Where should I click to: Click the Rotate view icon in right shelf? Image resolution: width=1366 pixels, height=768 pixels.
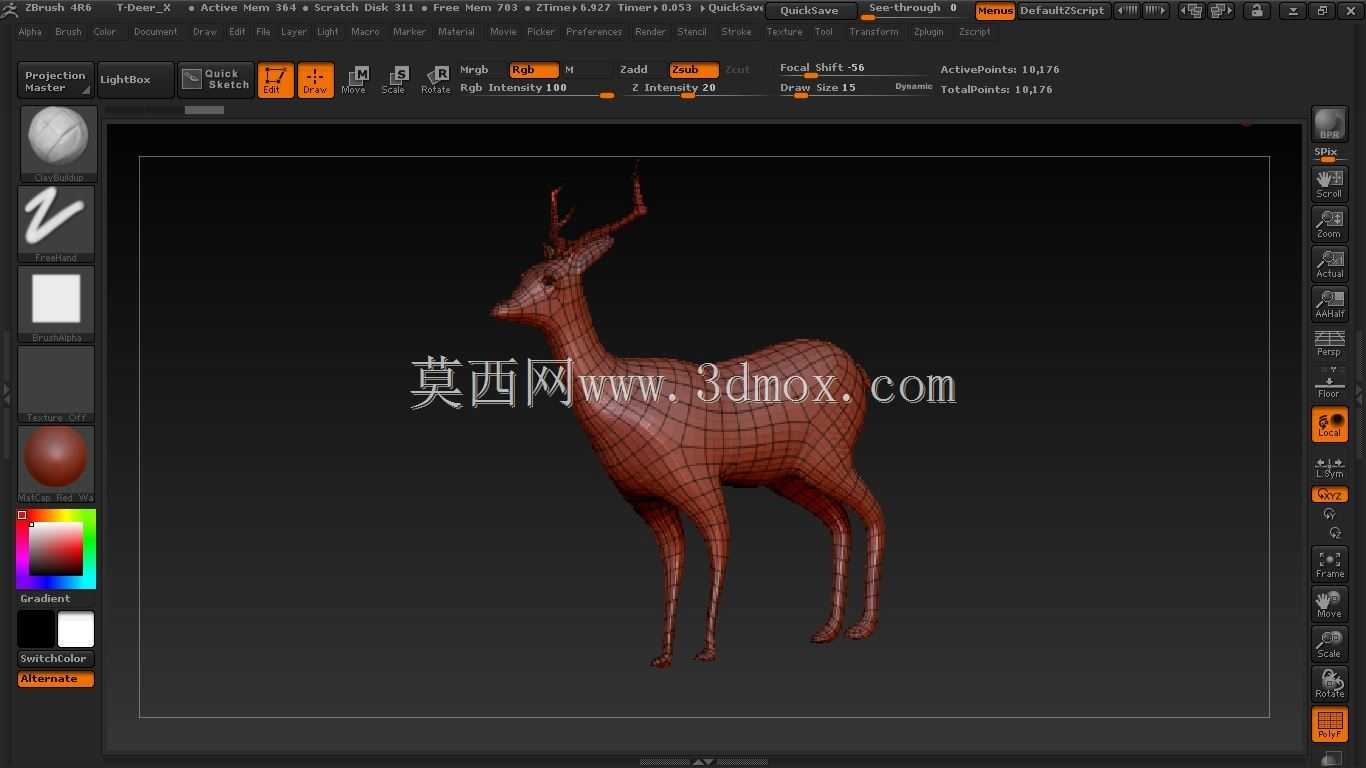pos(1329,684)
